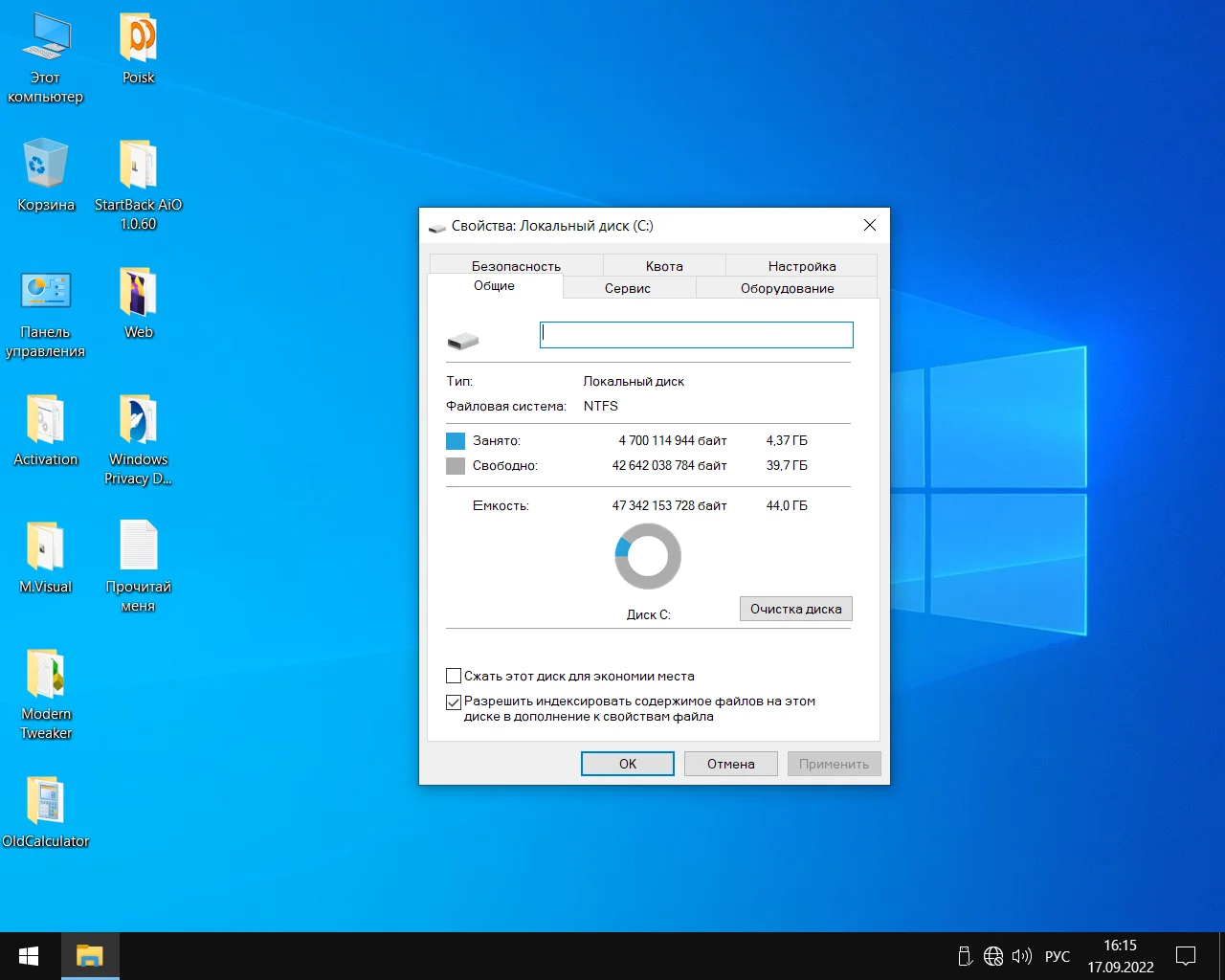The height and width of the screenshot is (980, 1225).
Task: Select the Recycle Bin (Корзина) icon
Action: [x=45, y=165]
